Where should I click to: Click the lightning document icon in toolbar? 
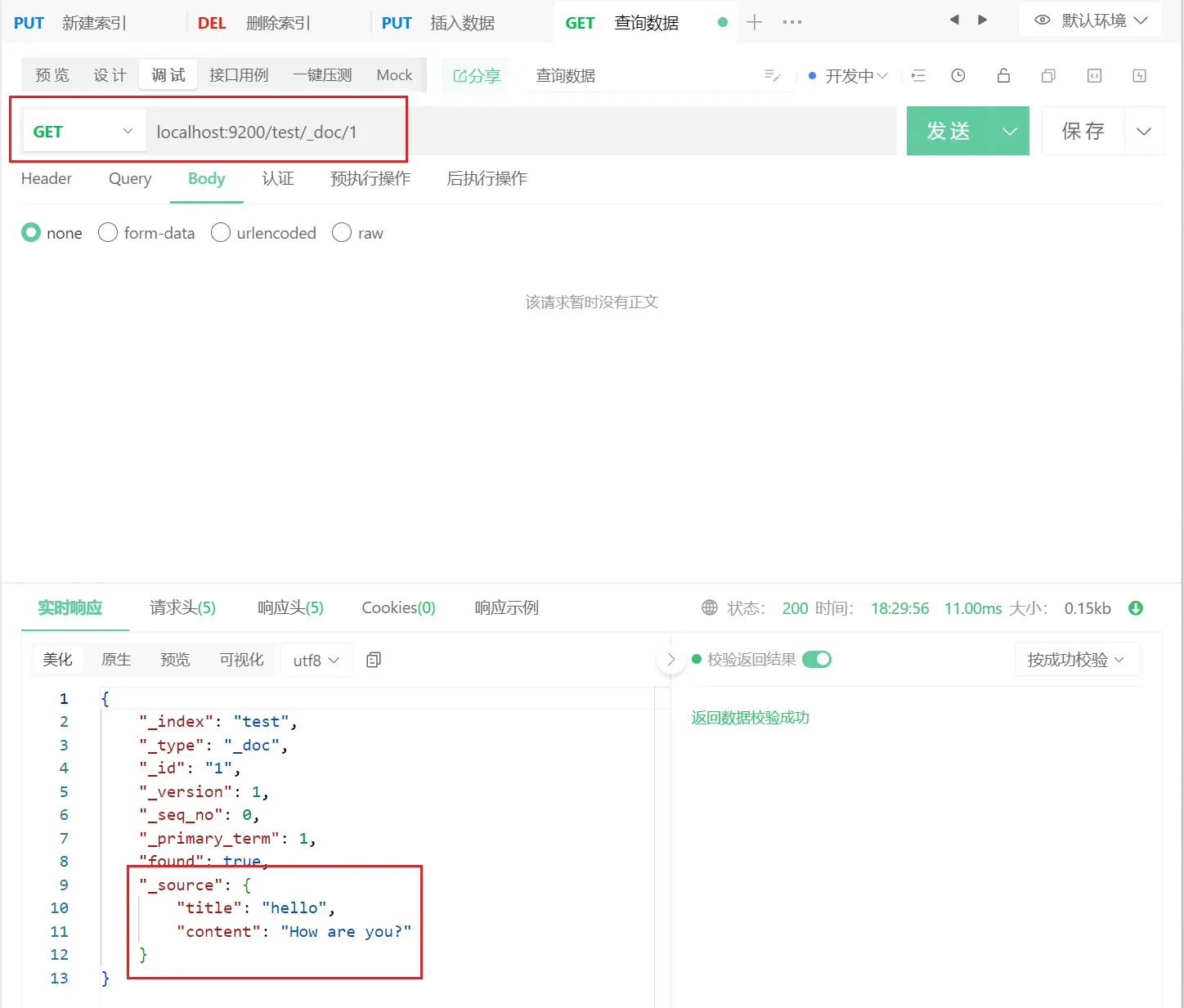coord(1139,75)
